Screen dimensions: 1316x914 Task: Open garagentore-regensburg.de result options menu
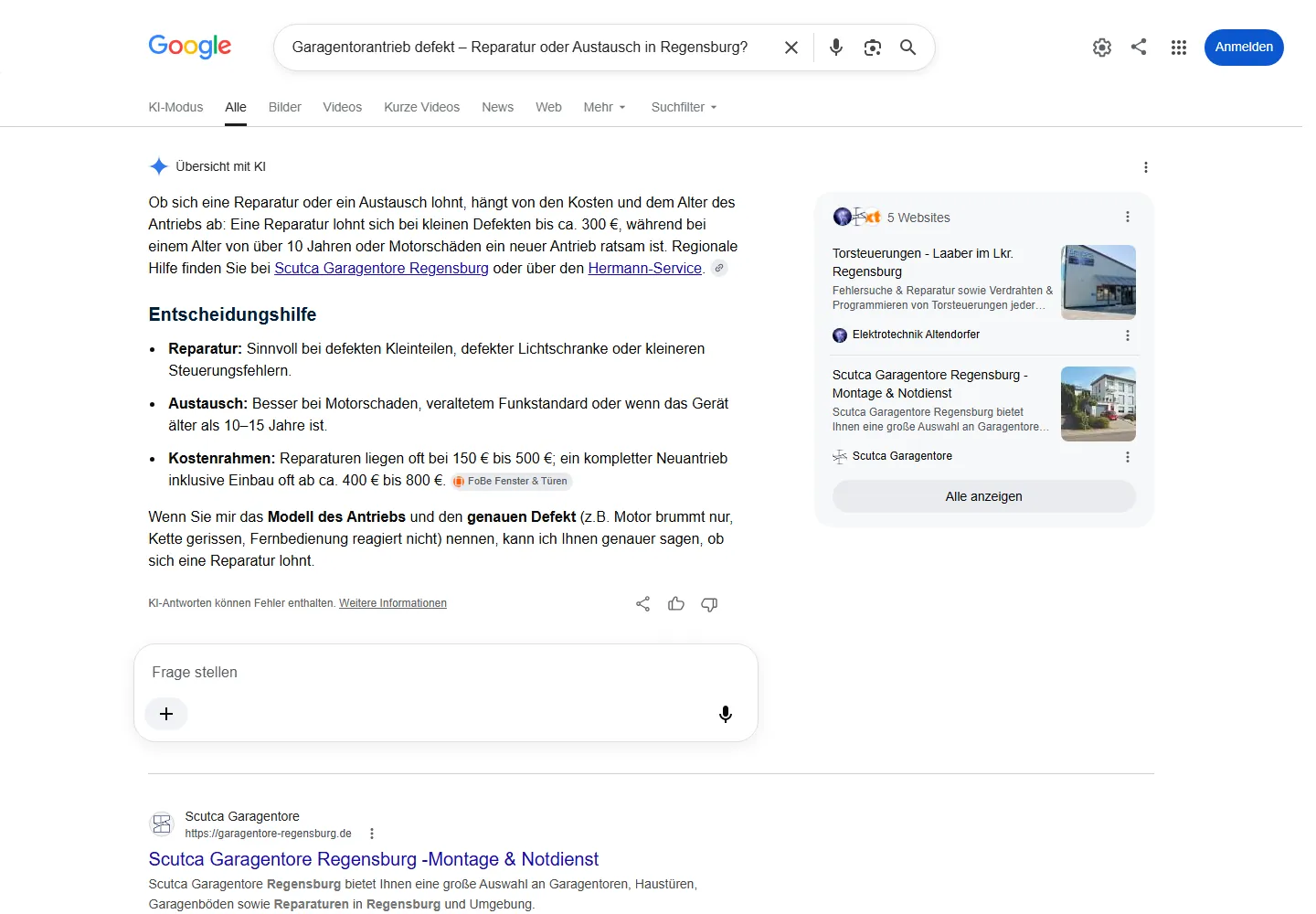[x=372, y=834]
